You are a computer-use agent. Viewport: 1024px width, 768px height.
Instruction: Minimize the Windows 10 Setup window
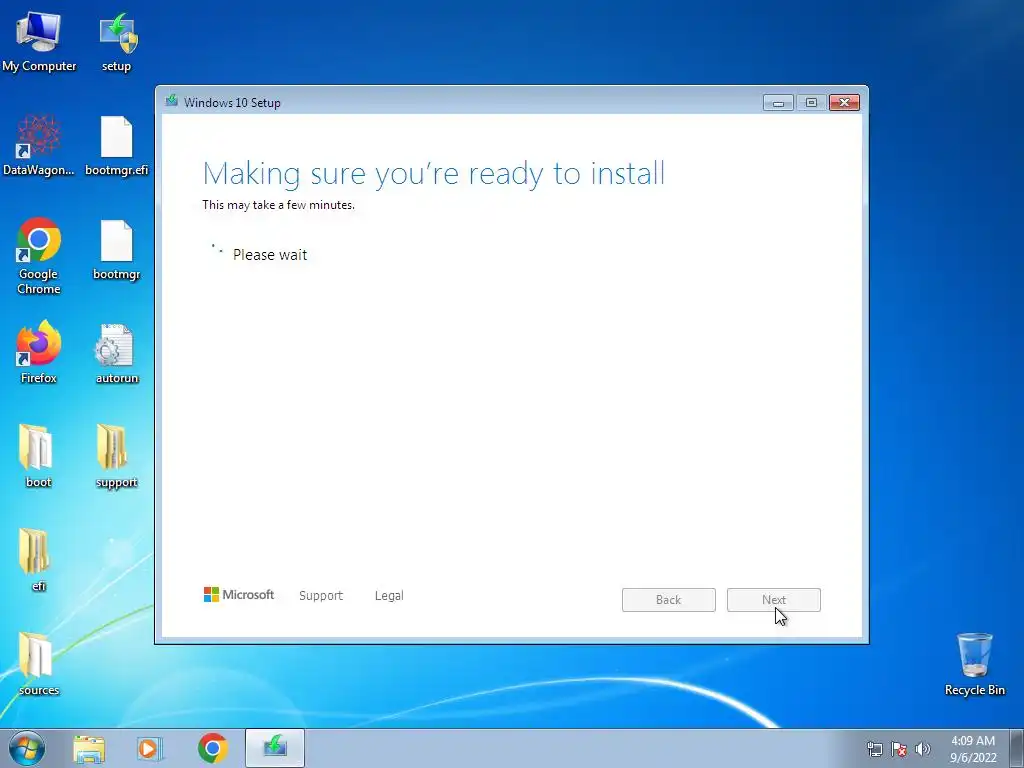778,103
